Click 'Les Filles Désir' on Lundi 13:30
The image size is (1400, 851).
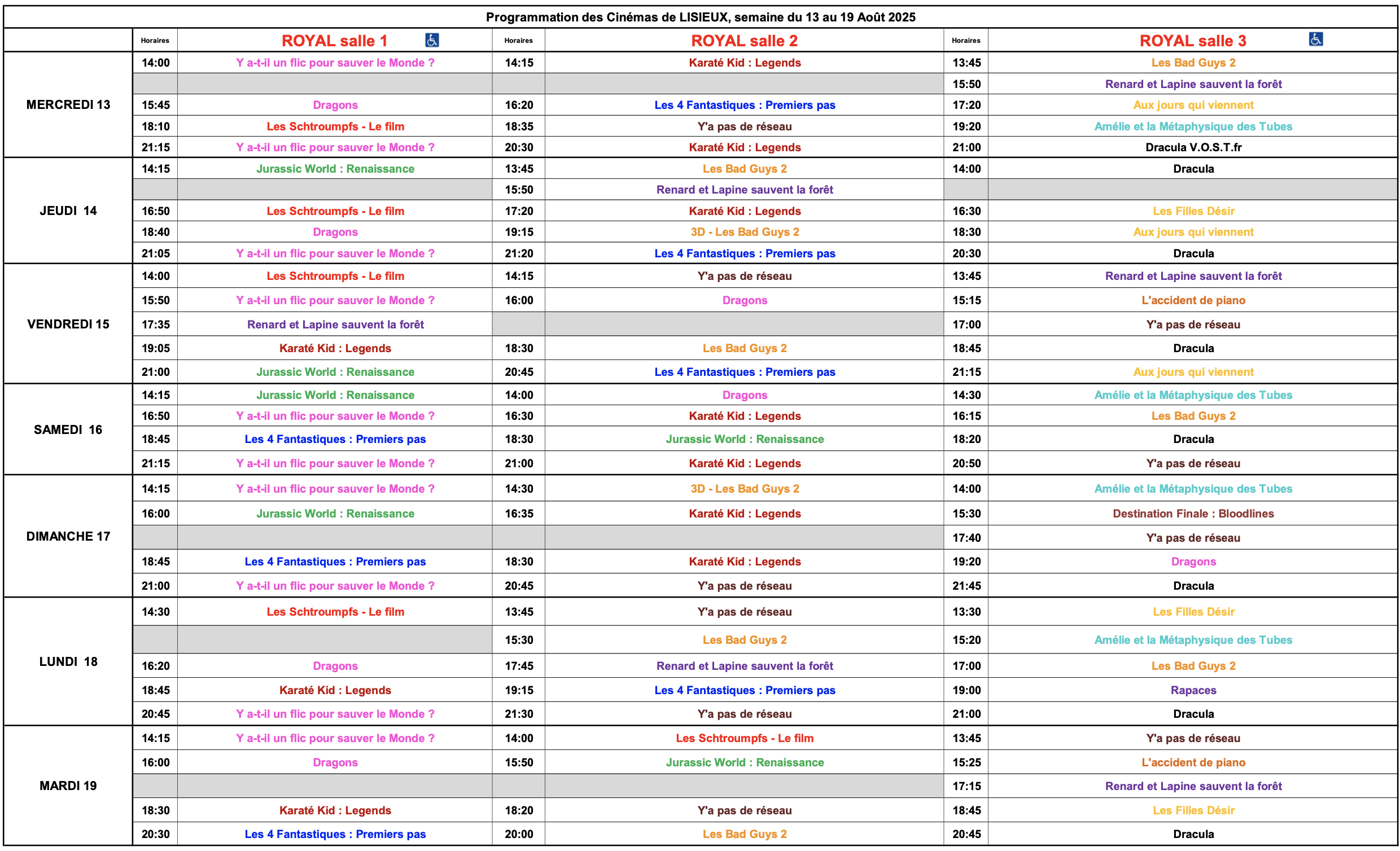coord(1193,612)
